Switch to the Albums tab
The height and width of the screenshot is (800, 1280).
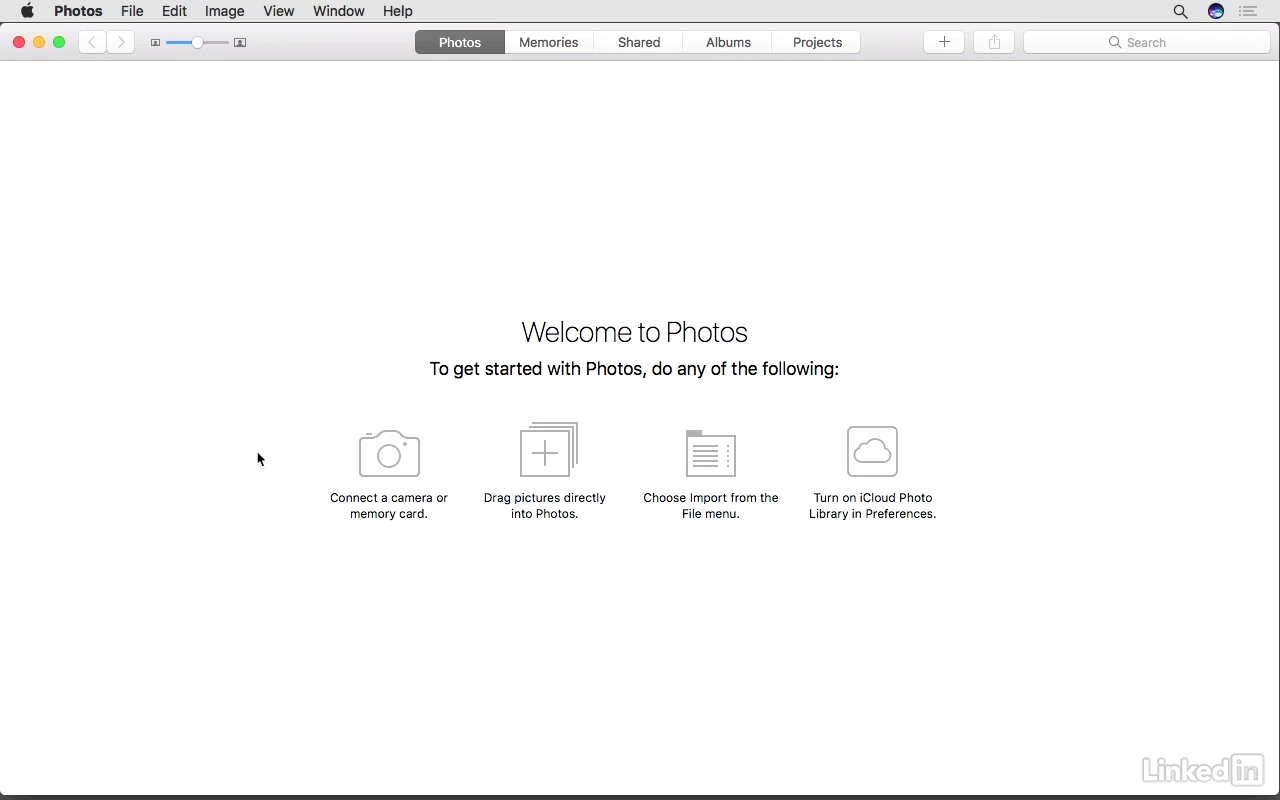pyautogui.click(x=728, y=42)
